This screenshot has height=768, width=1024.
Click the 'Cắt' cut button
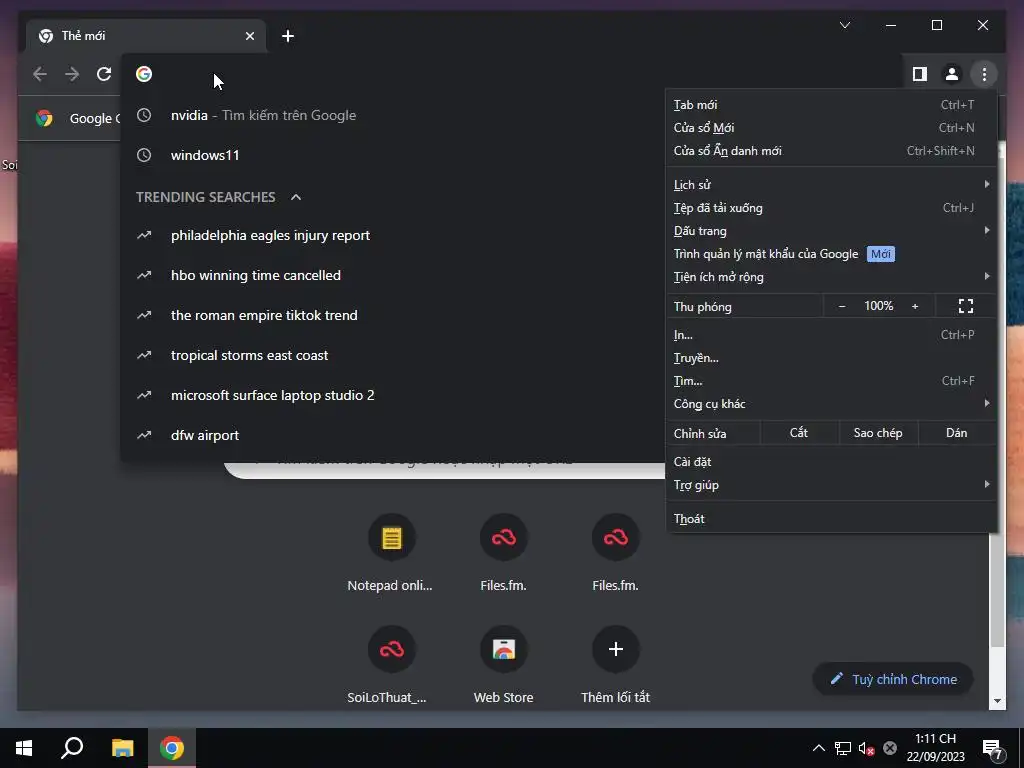[799, 433]
